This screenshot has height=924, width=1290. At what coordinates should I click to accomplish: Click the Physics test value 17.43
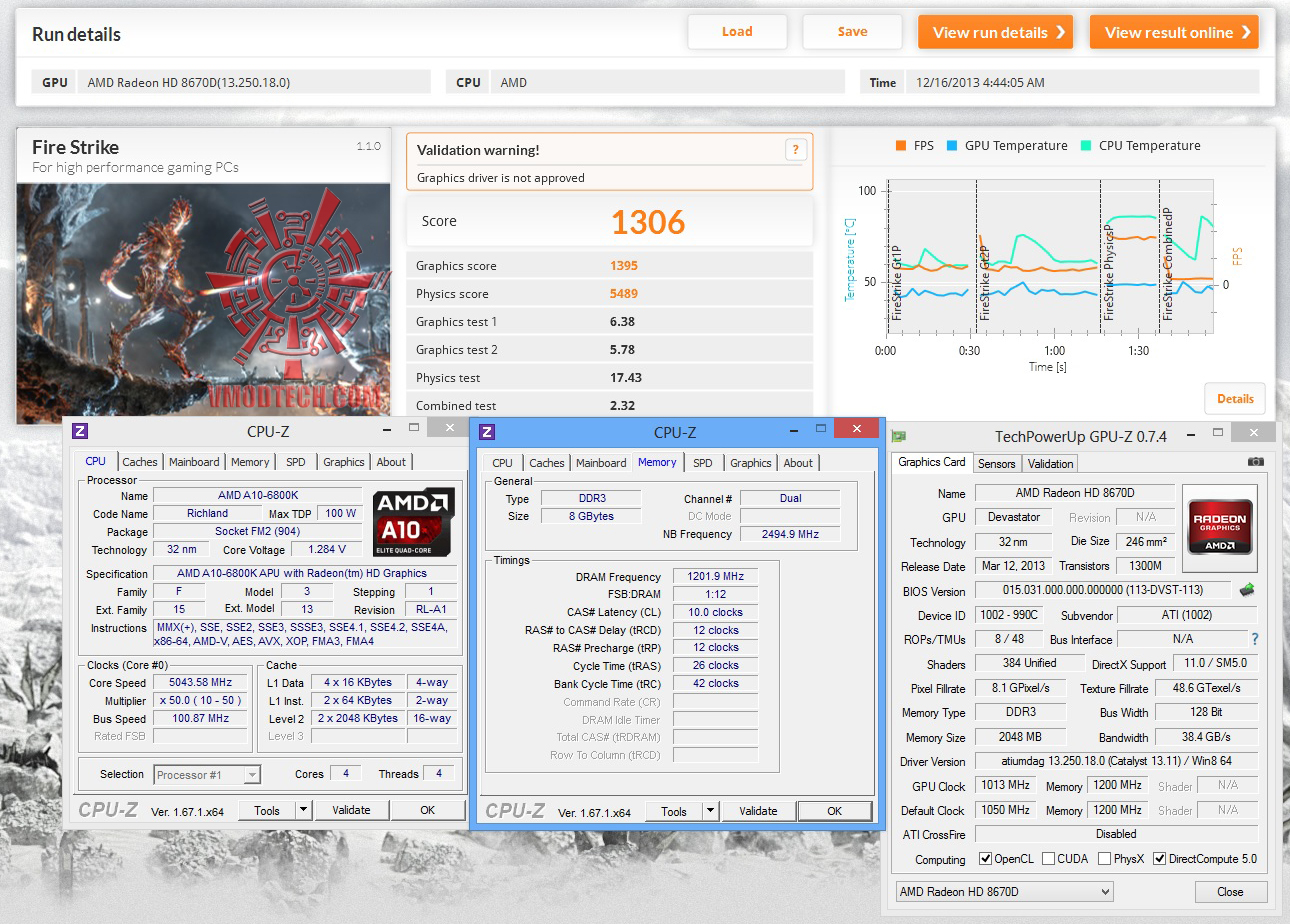pos(626,378)
